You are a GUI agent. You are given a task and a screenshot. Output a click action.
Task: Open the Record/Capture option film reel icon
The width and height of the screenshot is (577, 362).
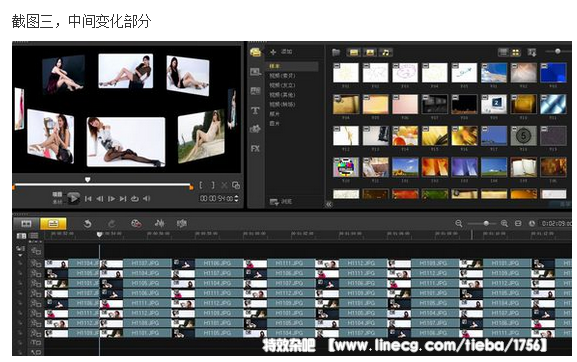136,223
